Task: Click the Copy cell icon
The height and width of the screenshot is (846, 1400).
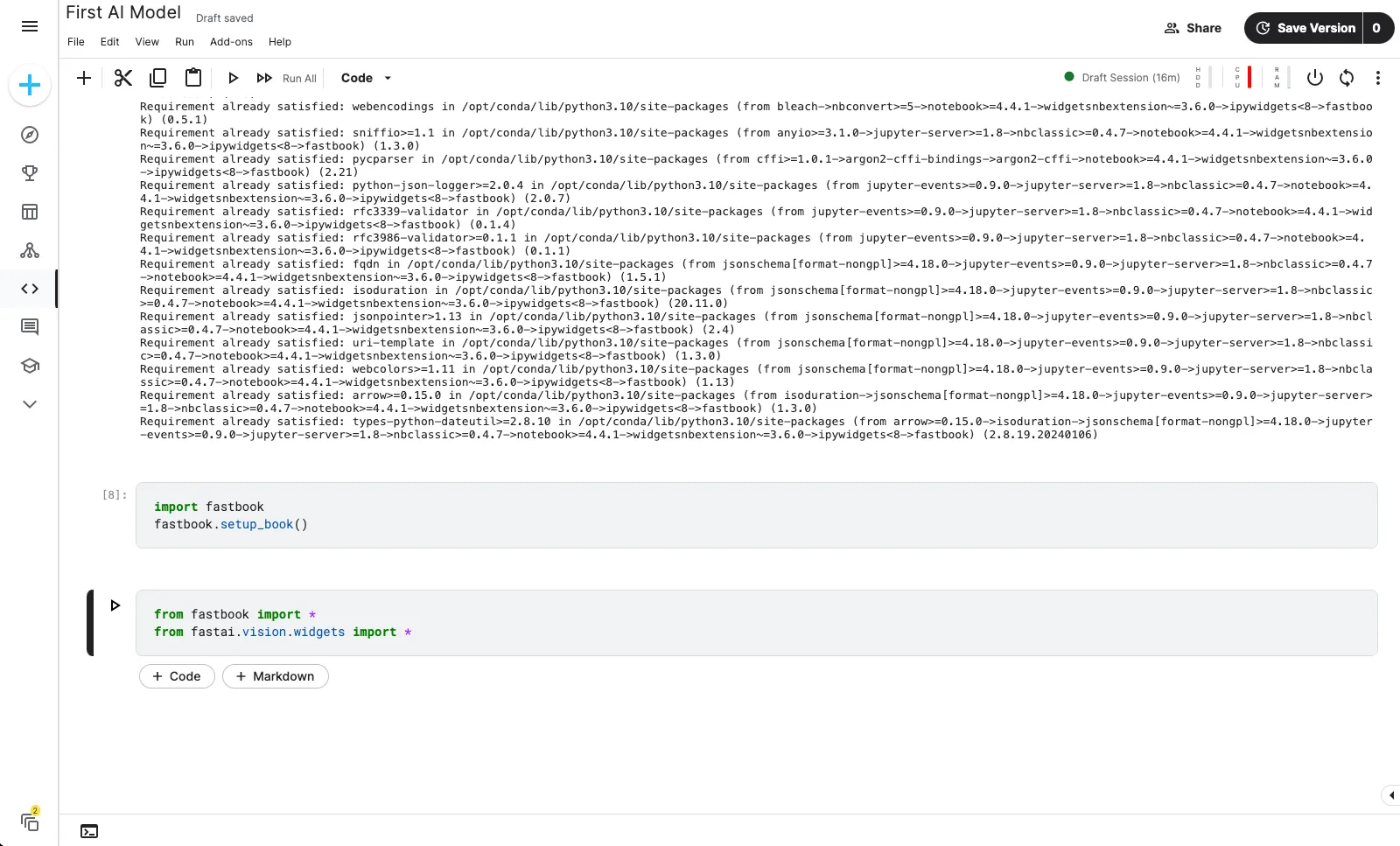Action: (157, 77)
